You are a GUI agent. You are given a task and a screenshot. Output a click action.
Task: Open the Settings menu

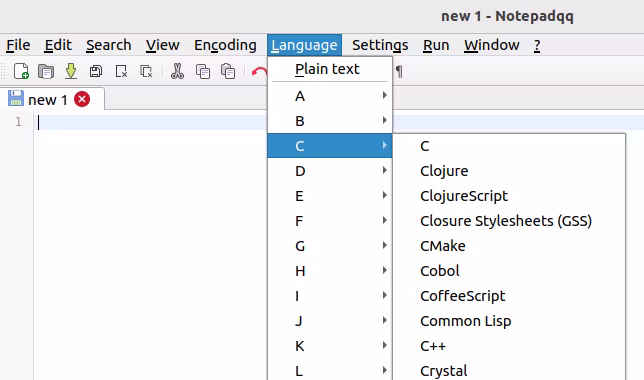pyautogui.click(x=380, y=45)
